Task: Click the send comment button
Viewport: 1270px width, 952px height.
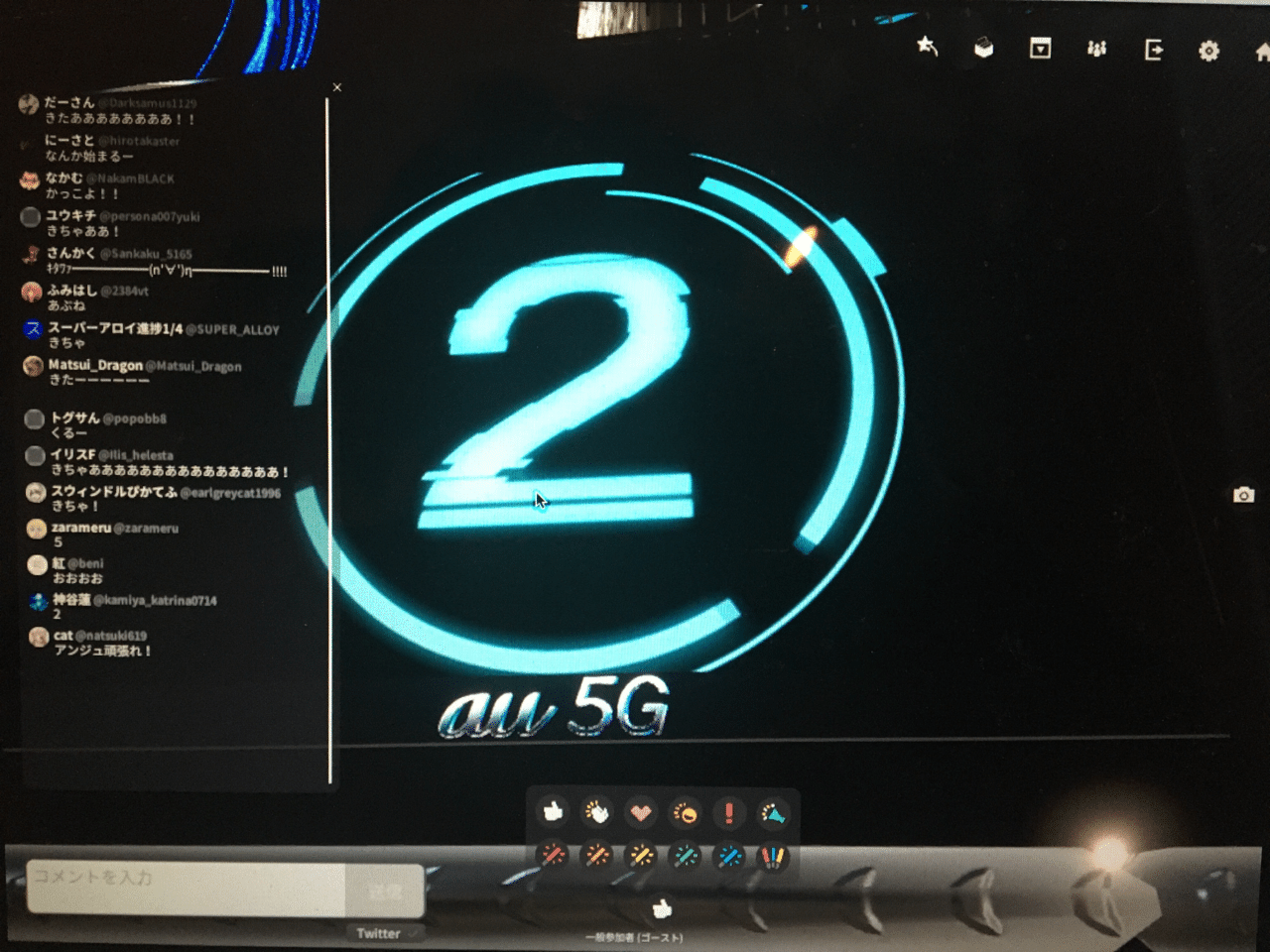Action: (385, 892)
